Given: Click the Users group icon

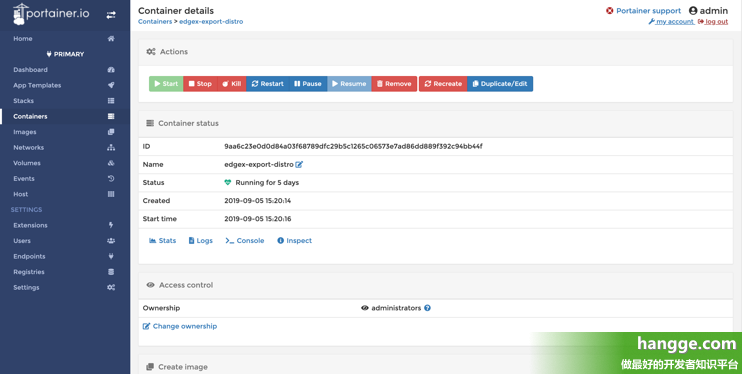Looking at the screenshot, I should 111,241.
